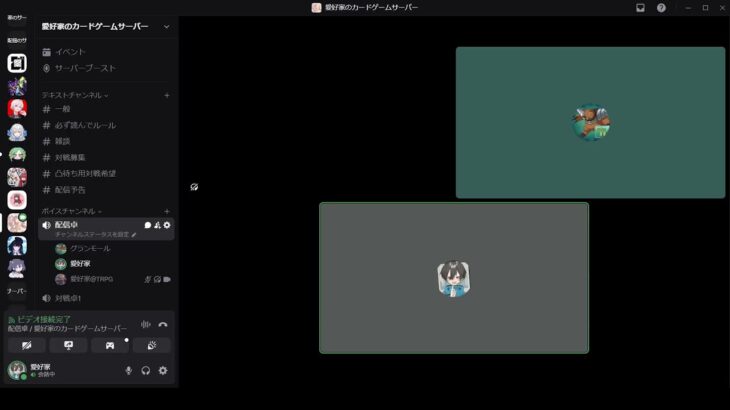Screen dimensions: 730x410
Task: Disconnect from the voice call
Action: tap(163, 324)
